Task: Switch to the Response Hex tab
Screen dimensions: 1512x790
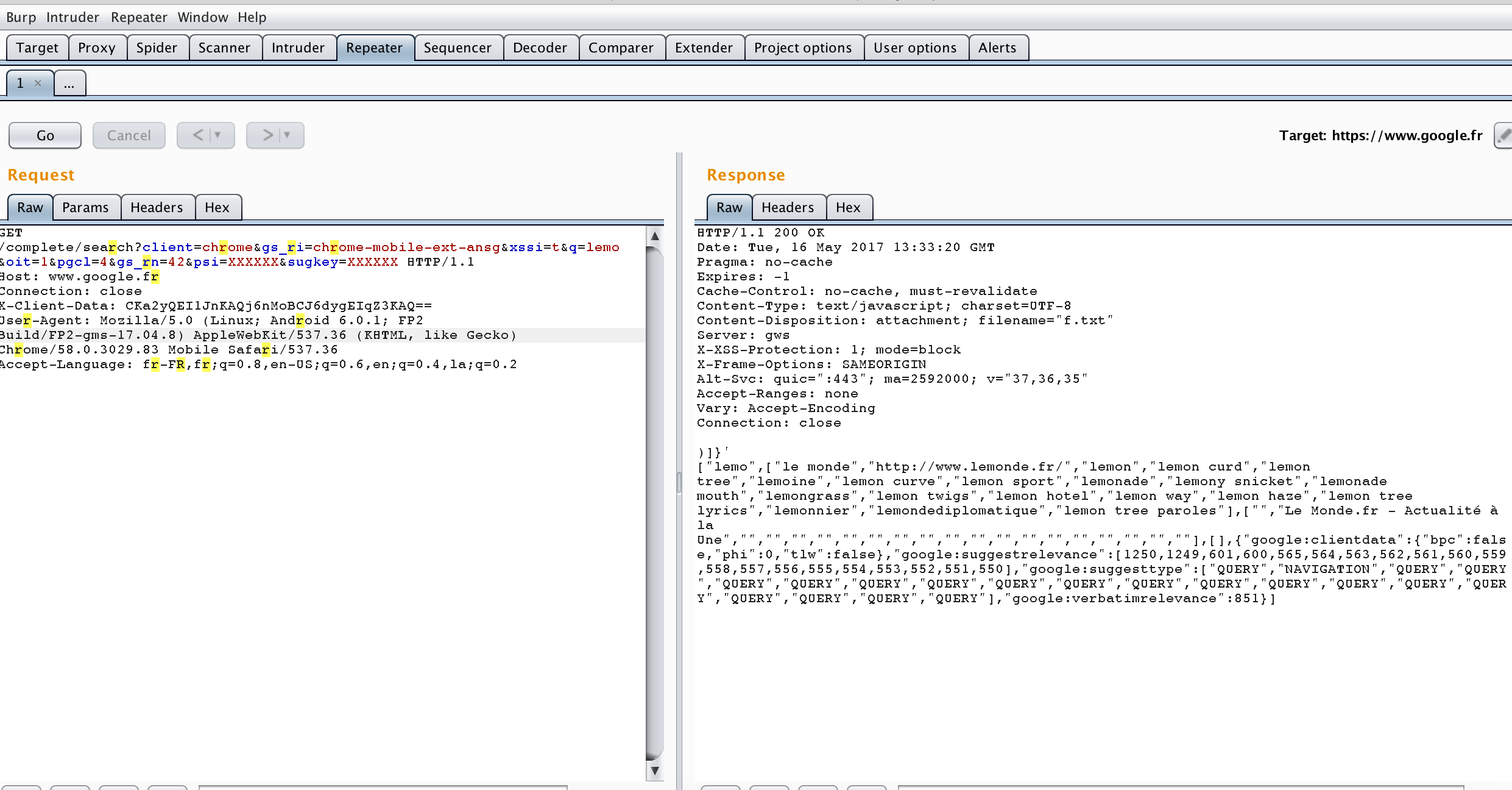Action: tap(848, 207)
